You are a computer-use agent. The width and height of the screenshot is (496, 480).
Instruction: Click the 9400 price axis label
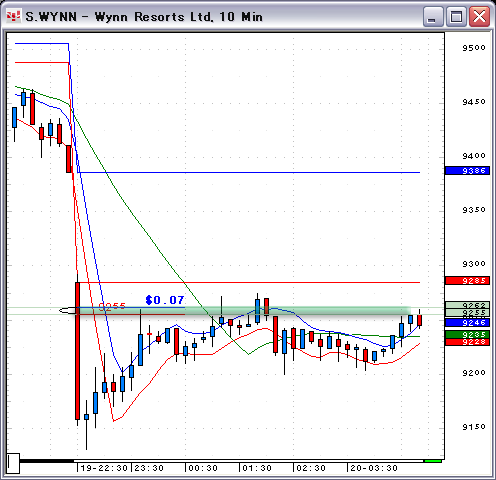(474, 156)
